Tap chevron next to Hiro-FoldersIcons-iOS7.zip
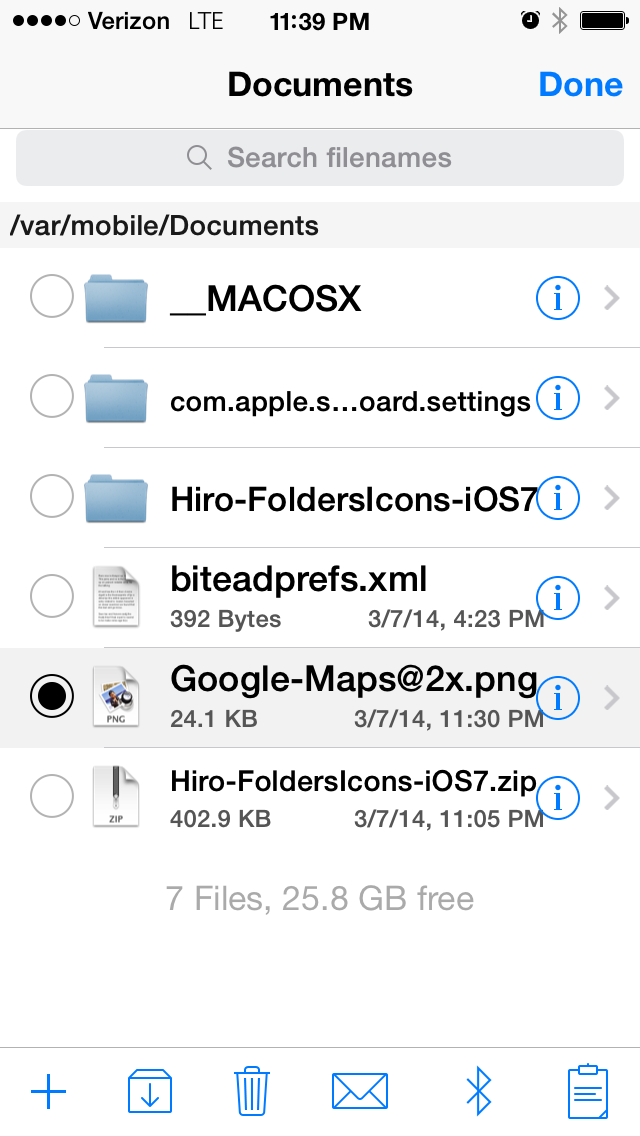The image size is (640, 1136). [613, 797]
